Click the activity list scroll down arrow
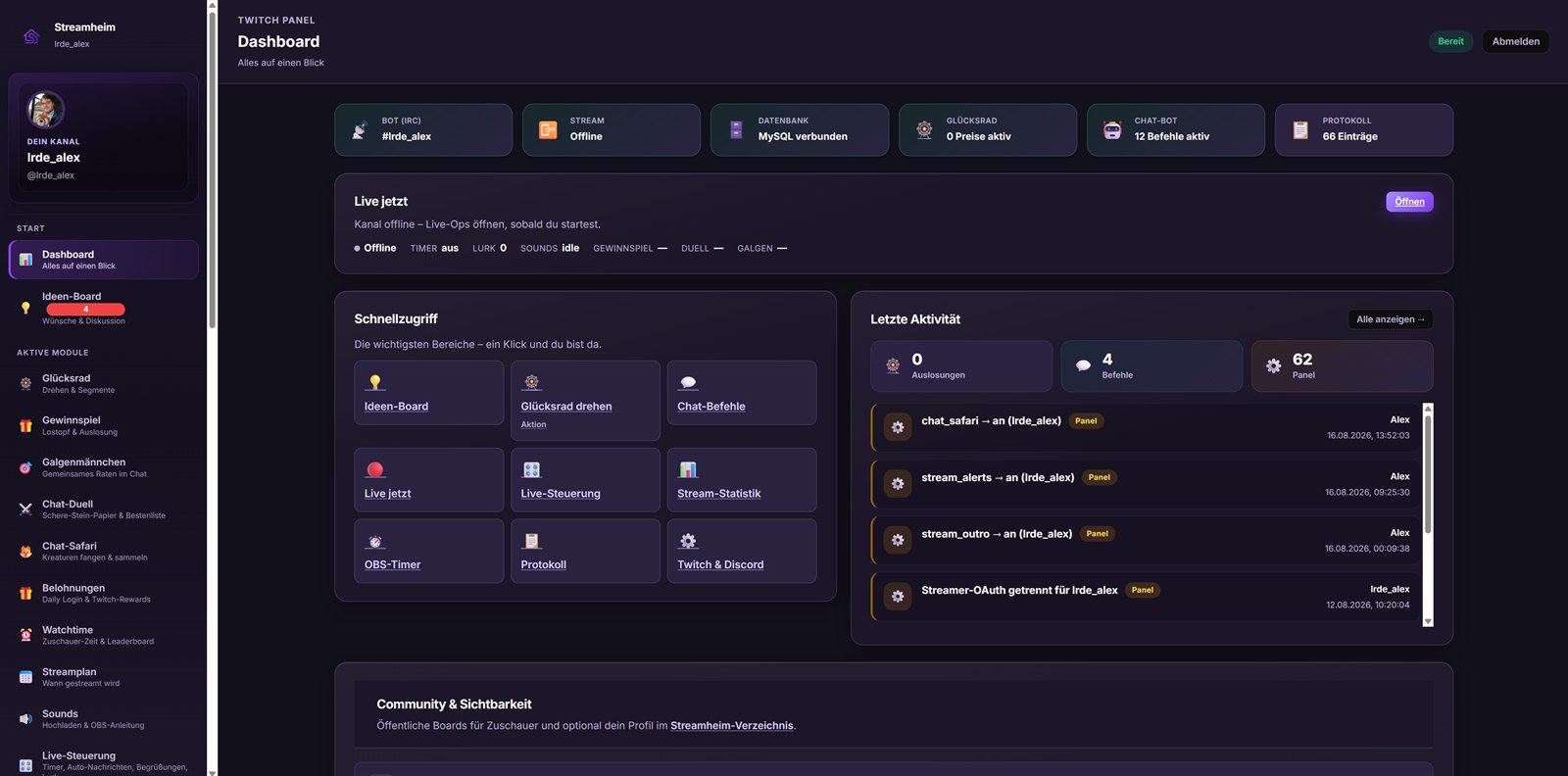Viewport: 1568px width, 776px height. click(1428, 621)
